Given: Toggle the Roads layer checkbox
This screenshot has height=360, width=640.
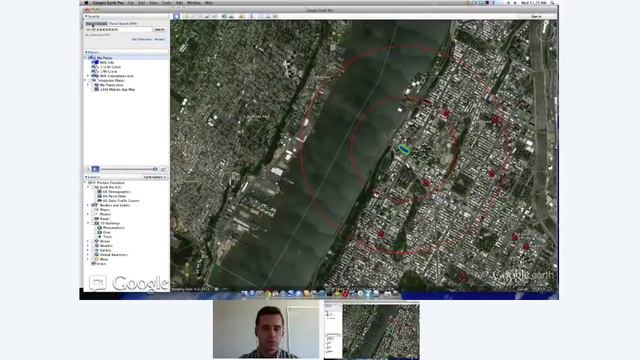Looking at the screenshot, I should (x=93, y=219).
